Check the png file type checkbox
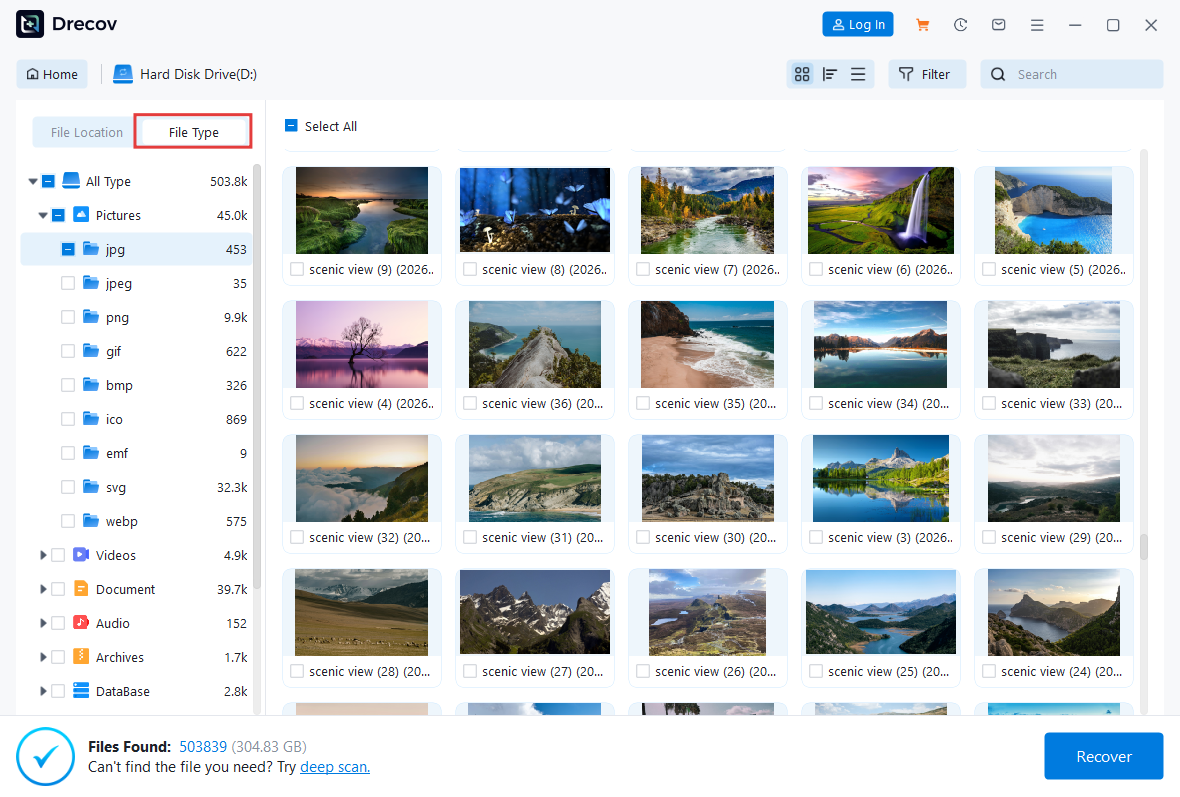1180x797 pixels. click(x=68, y=317)
